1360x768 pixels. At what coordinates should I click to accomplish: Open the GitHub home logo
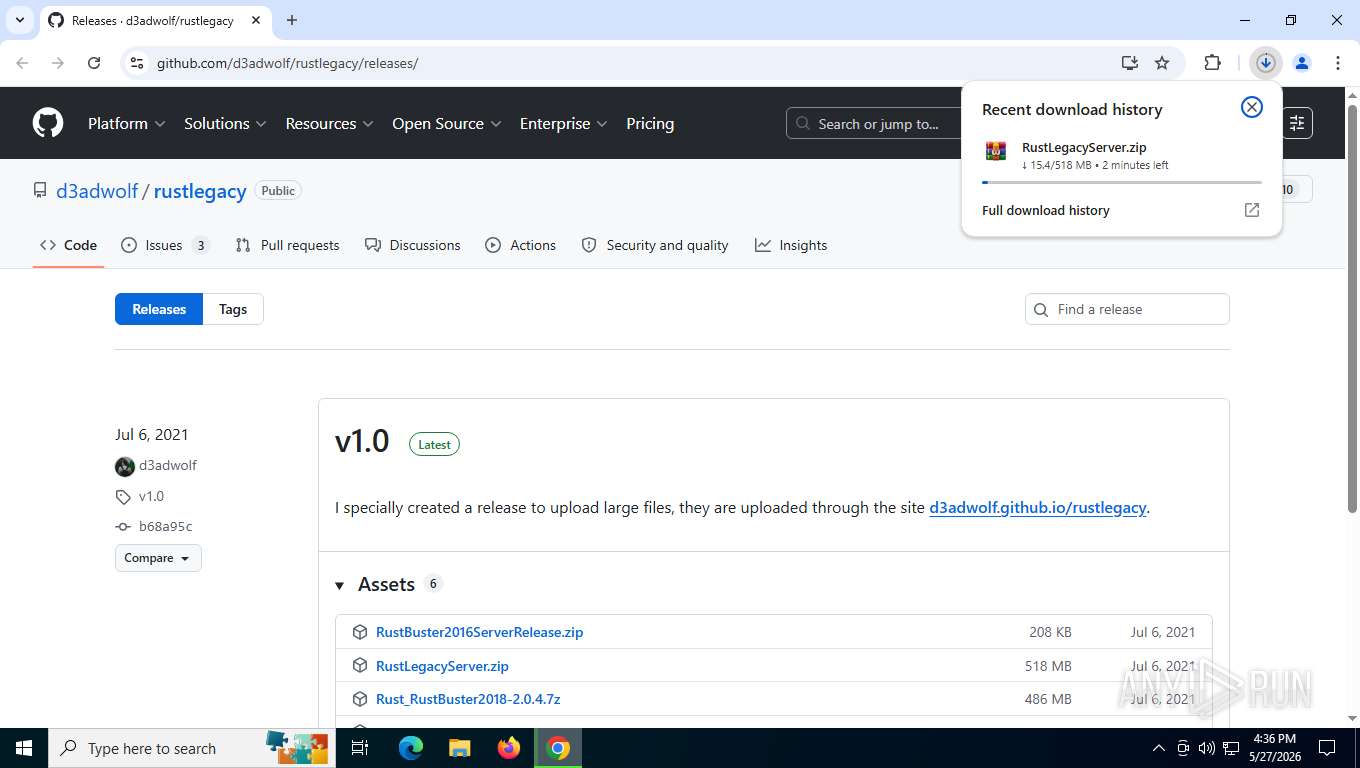click(48, 123)
